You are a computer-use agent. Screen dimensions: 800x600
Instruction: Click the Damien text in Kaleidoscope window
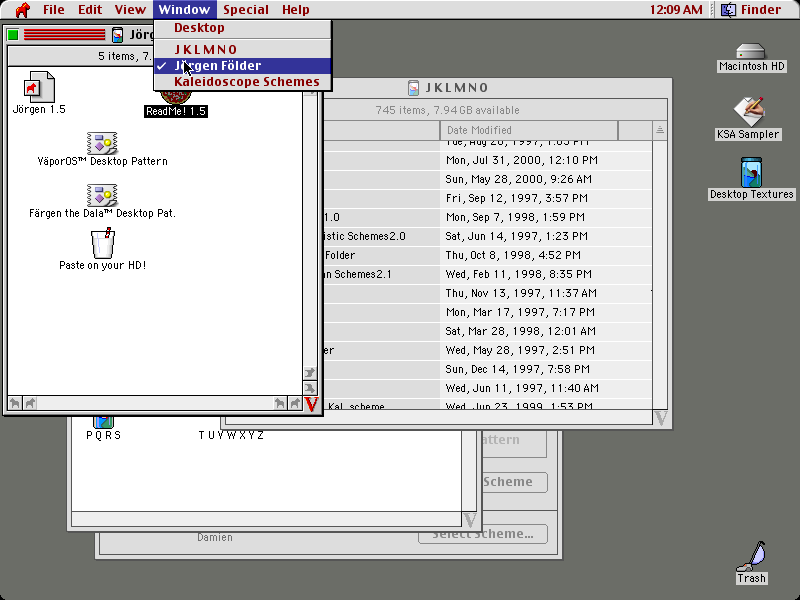click(215, 538)
